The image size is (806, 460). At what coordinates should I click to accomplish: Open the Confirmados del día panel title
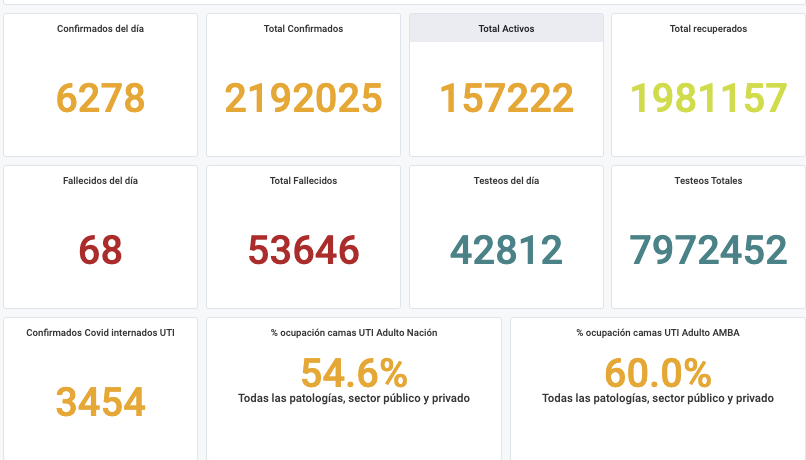[100, 29]
